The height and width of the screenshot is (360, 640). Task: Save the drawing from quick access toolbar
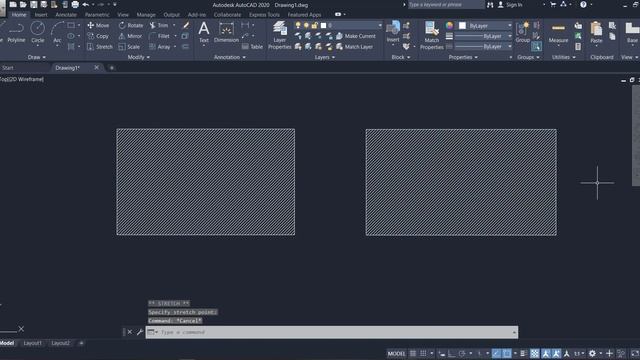click(x=33, y=4)
